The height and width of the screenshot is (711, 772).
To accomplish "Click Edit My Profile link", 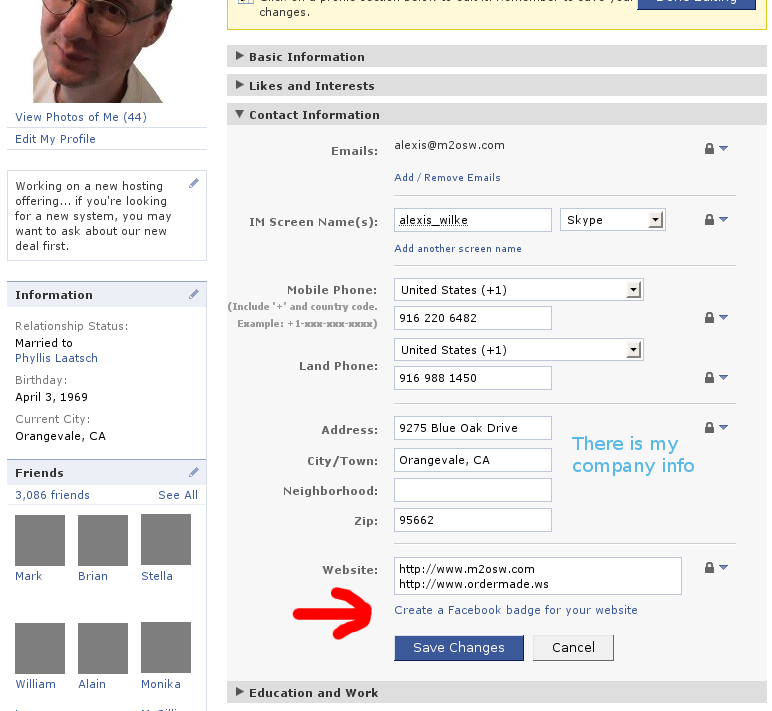I will click(x=55, y=139).
